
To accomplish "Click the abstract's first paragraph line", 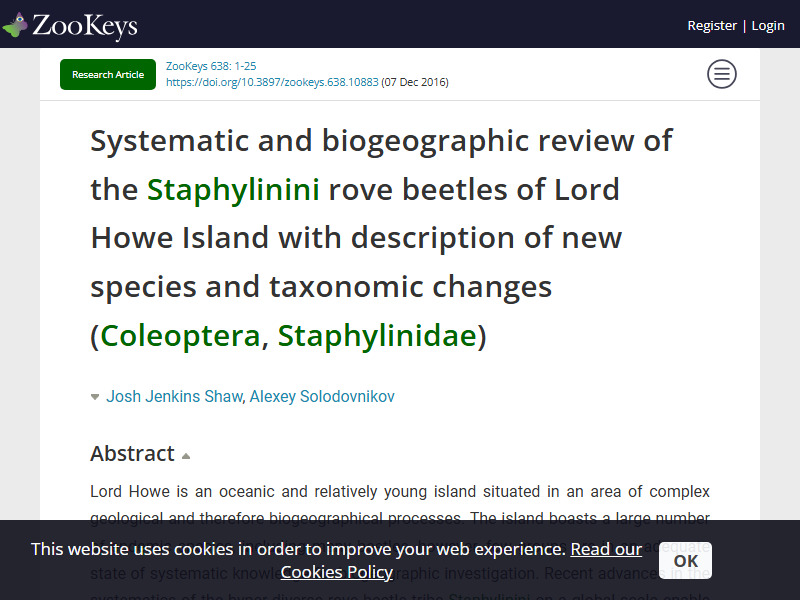I will point(400,491).
